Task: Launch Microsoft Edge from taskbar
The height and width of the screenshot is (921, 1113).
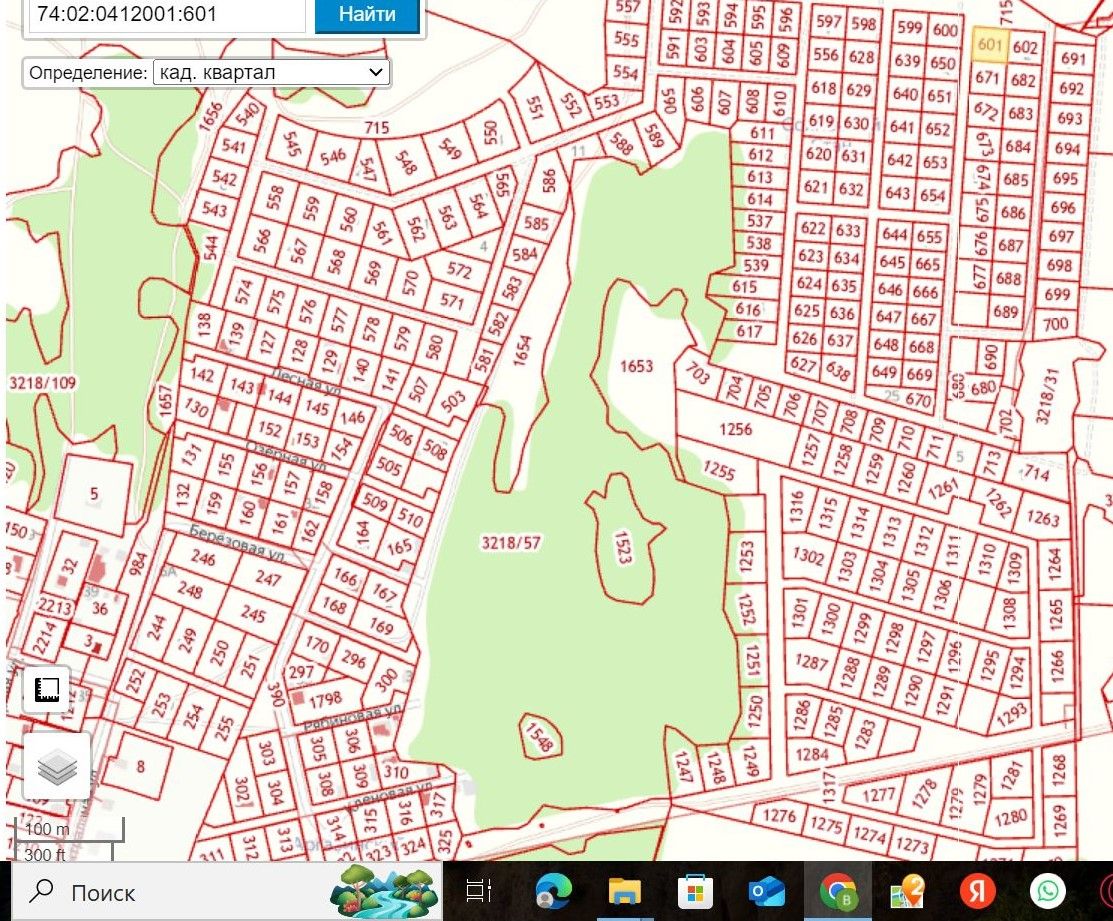Action: point(553,891)
